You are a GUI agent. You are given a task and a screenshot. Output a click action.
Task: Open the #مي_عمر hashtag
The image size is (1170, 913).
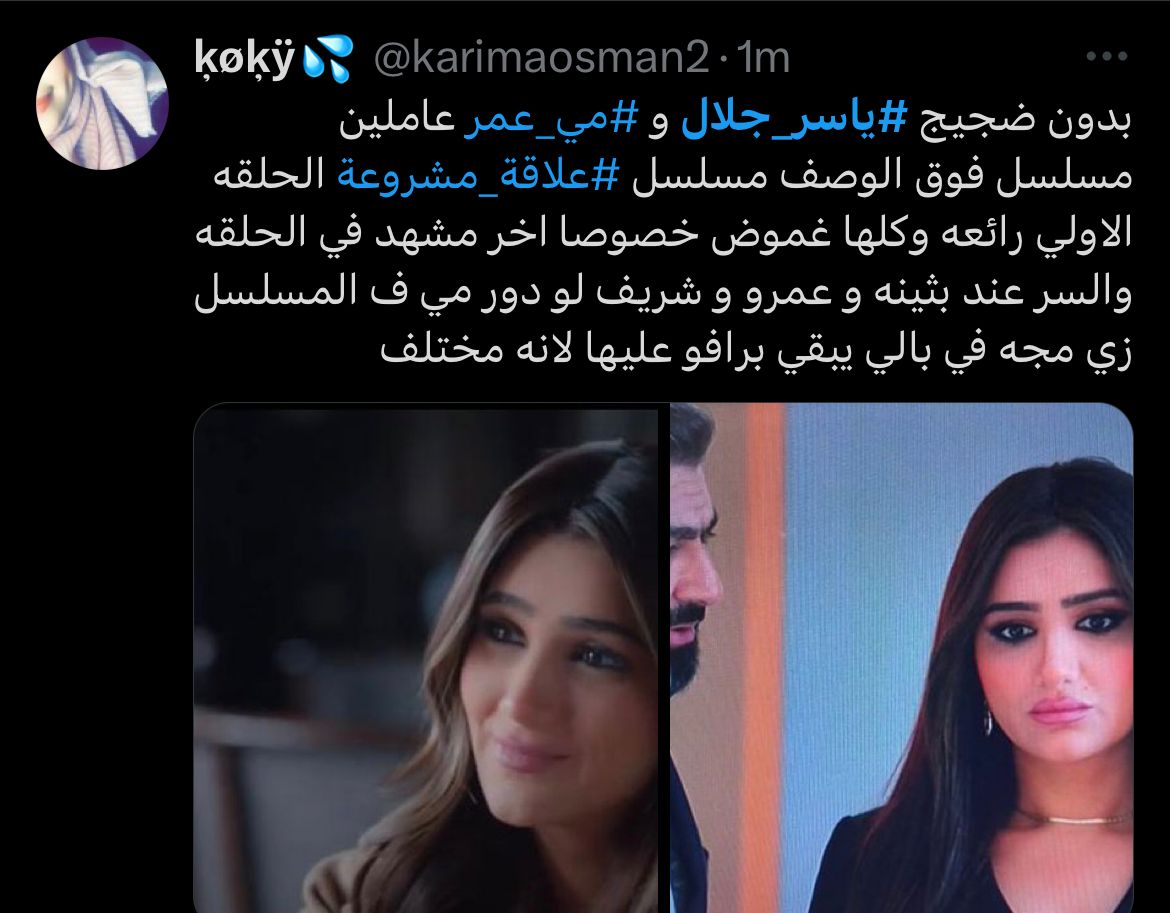point(550,120)
